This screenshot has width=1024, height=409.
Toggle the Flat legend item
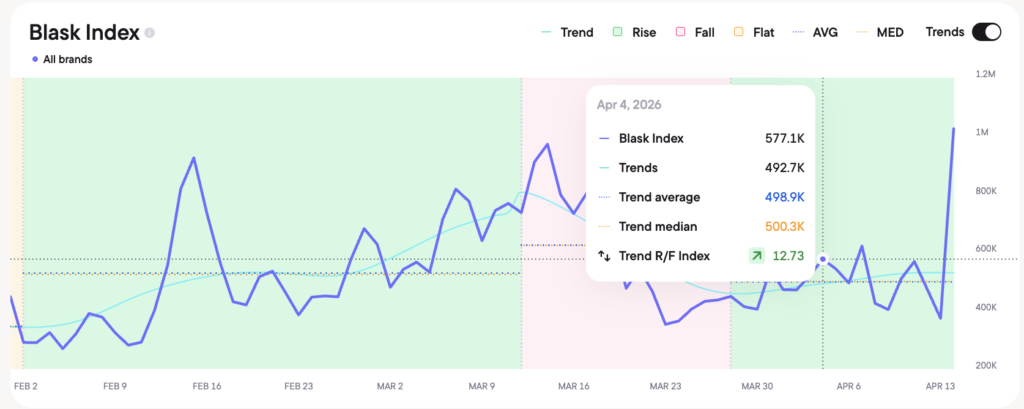pyautogui.click(x=753, y=32)
